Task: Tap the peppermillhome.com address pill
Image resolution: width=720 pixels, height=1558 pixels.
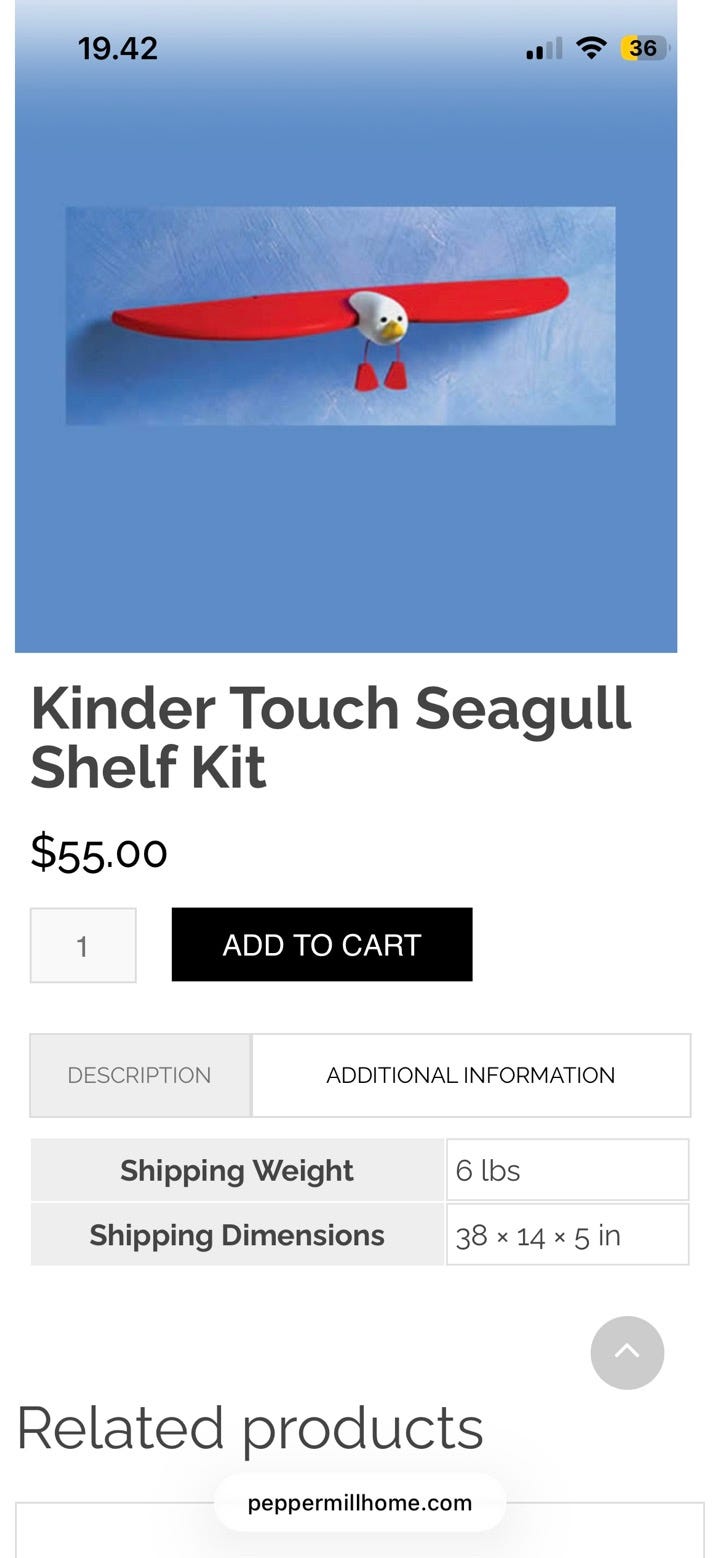Action: (360, 1502)
